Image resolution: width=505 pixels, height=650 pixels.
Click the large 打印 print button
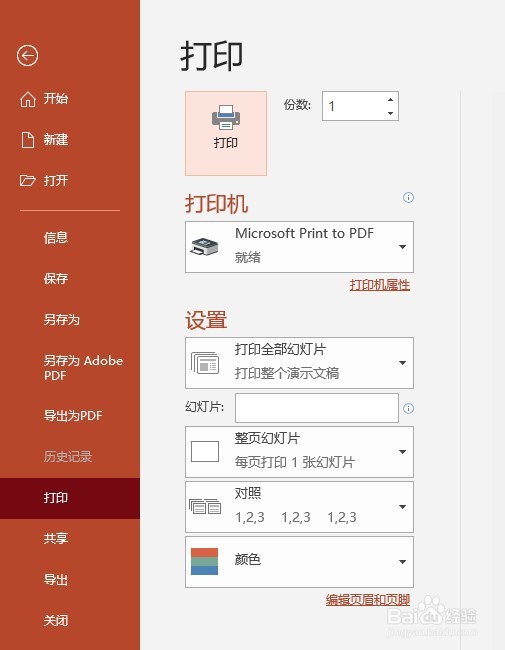226,133
